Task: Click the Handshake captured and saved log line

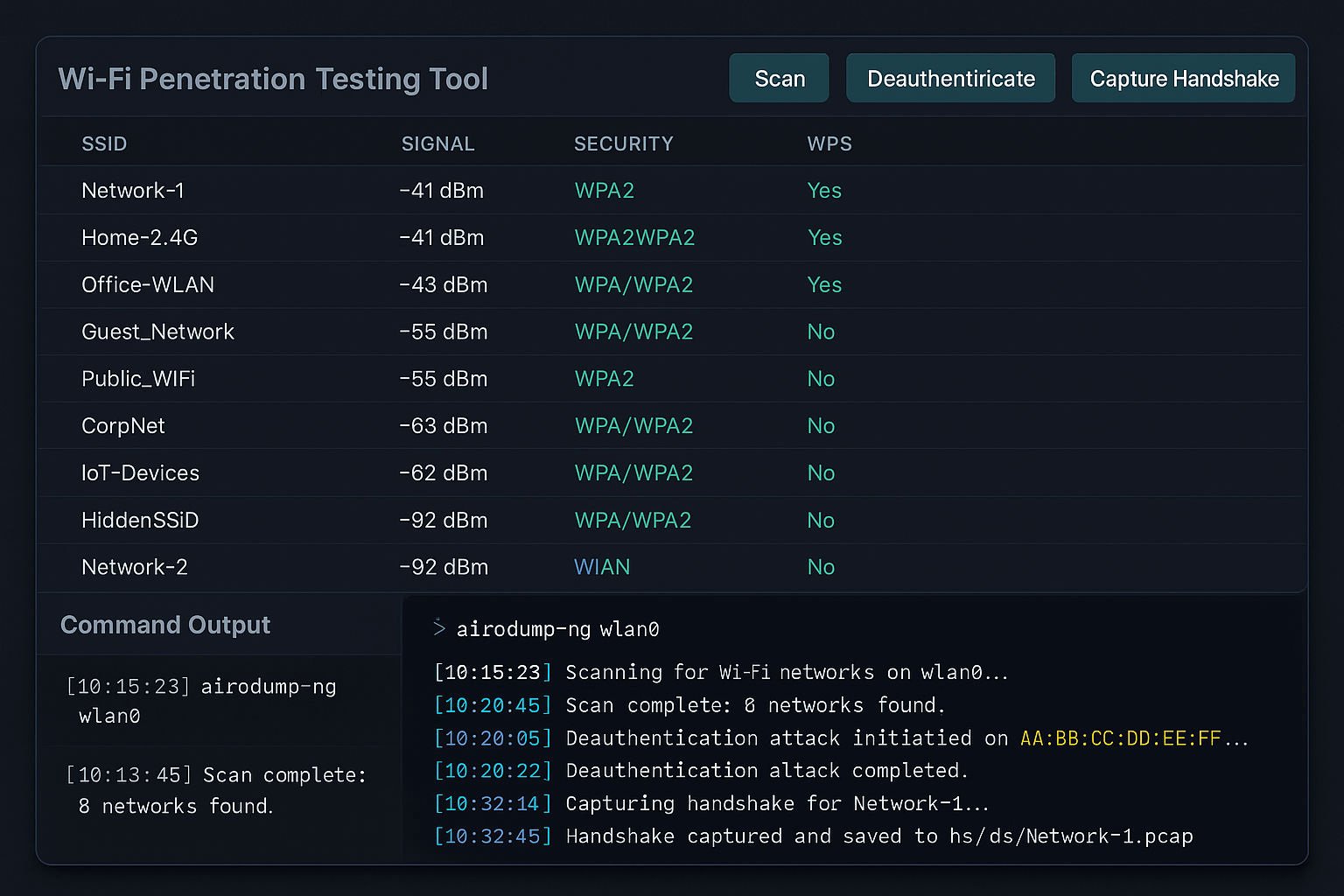Action: point(814,836)
